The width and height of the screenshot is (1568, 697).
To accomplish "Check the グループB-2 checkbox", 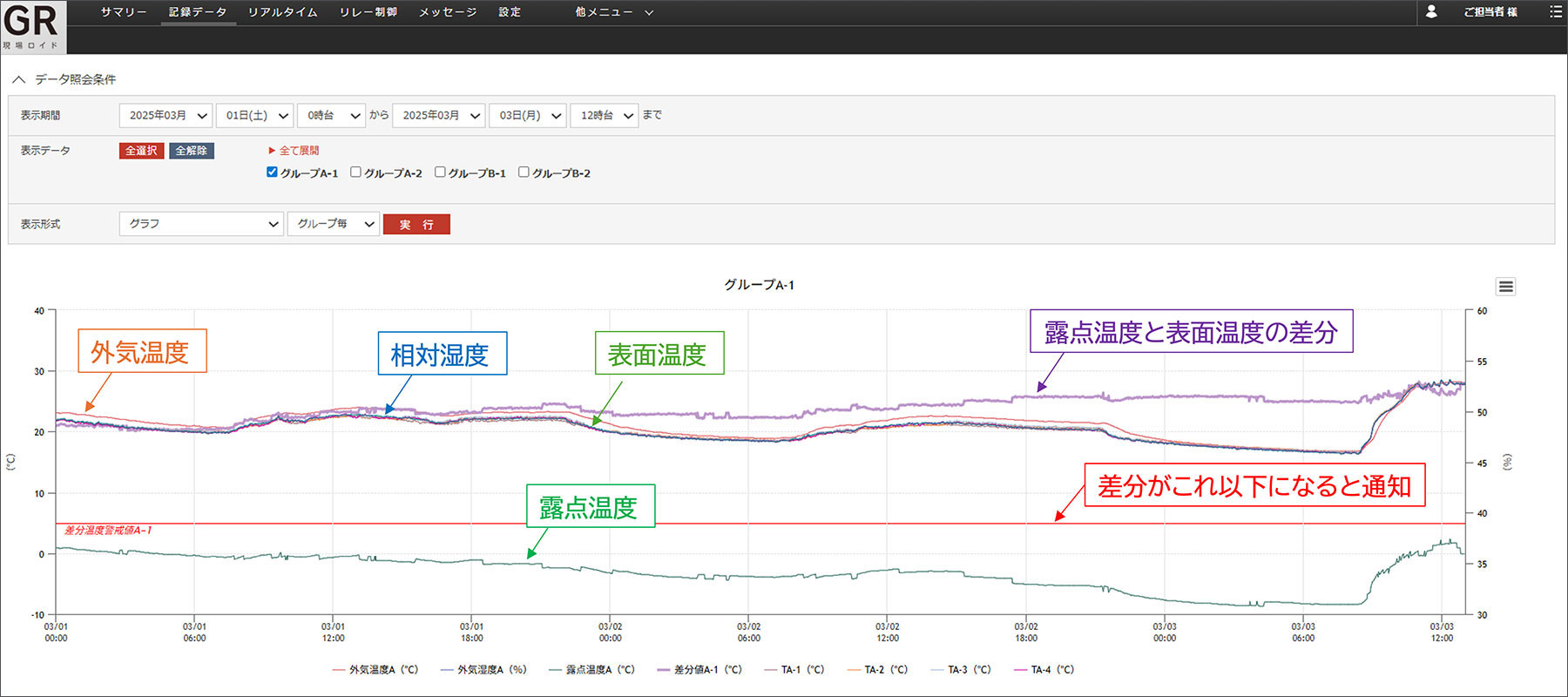I will [524, 173].
